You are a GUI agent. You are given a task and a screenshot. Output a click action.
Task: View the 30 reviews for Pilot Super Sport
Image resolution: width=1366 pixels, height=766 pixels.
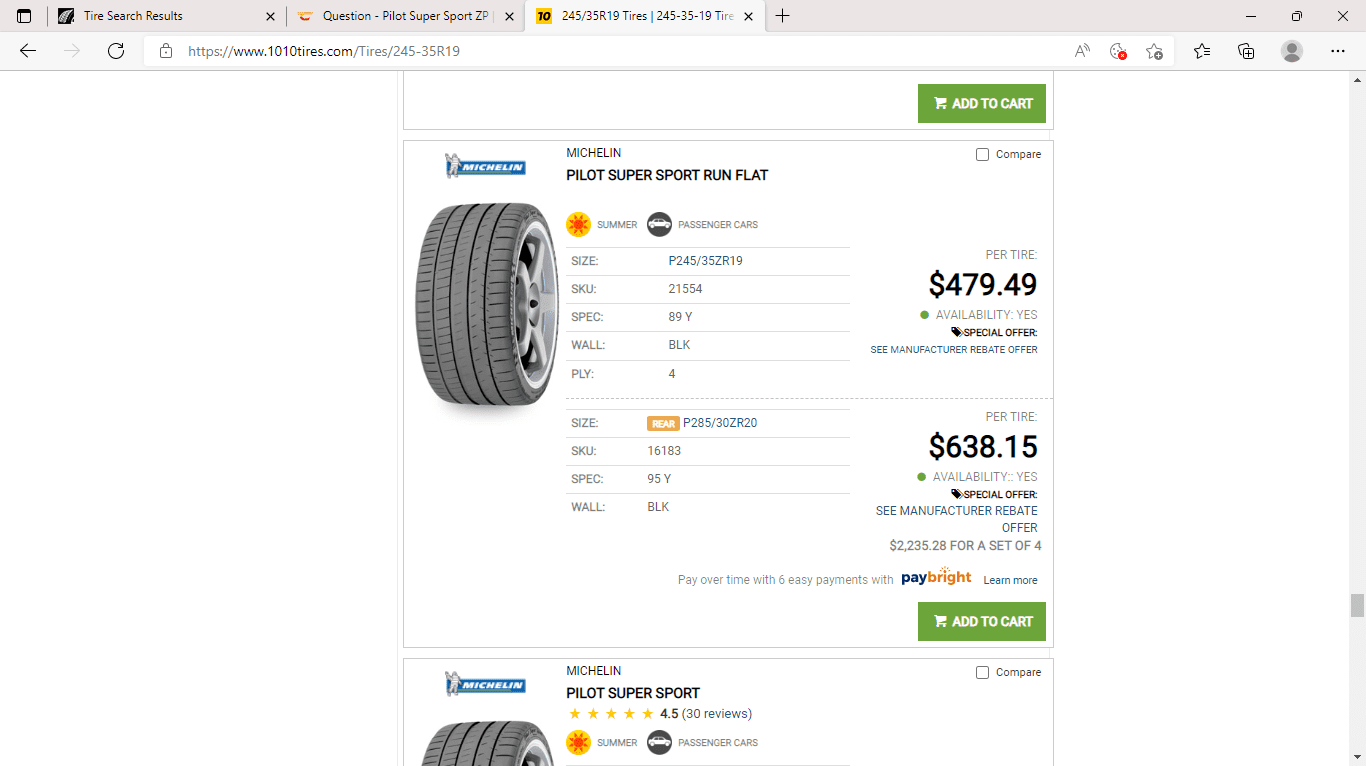click(x=716, y=713)
